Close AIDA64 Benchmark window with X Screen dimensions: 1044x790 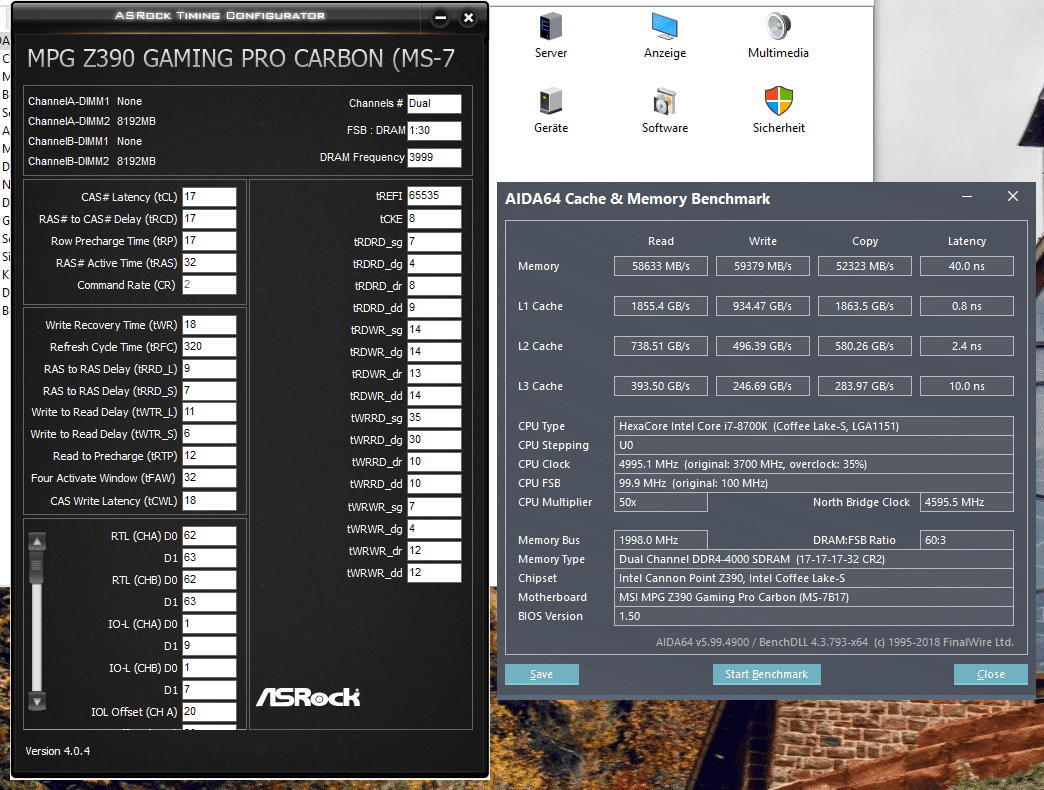(1013, 196)
